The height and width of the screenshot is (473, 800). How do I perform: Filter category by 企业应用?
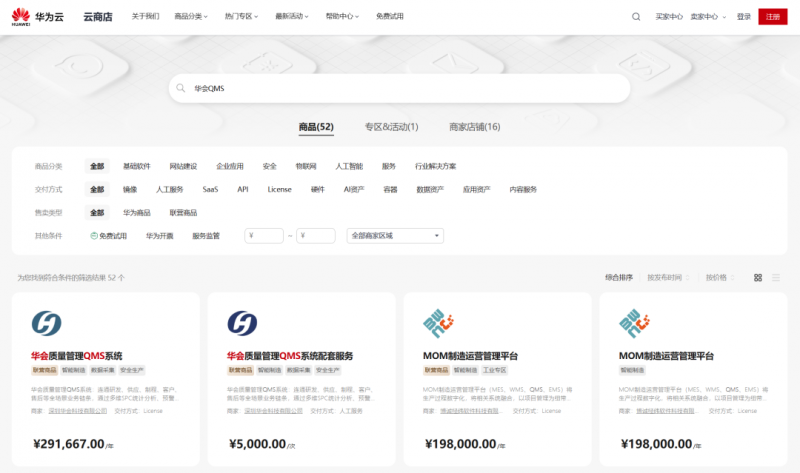[230, 166]
